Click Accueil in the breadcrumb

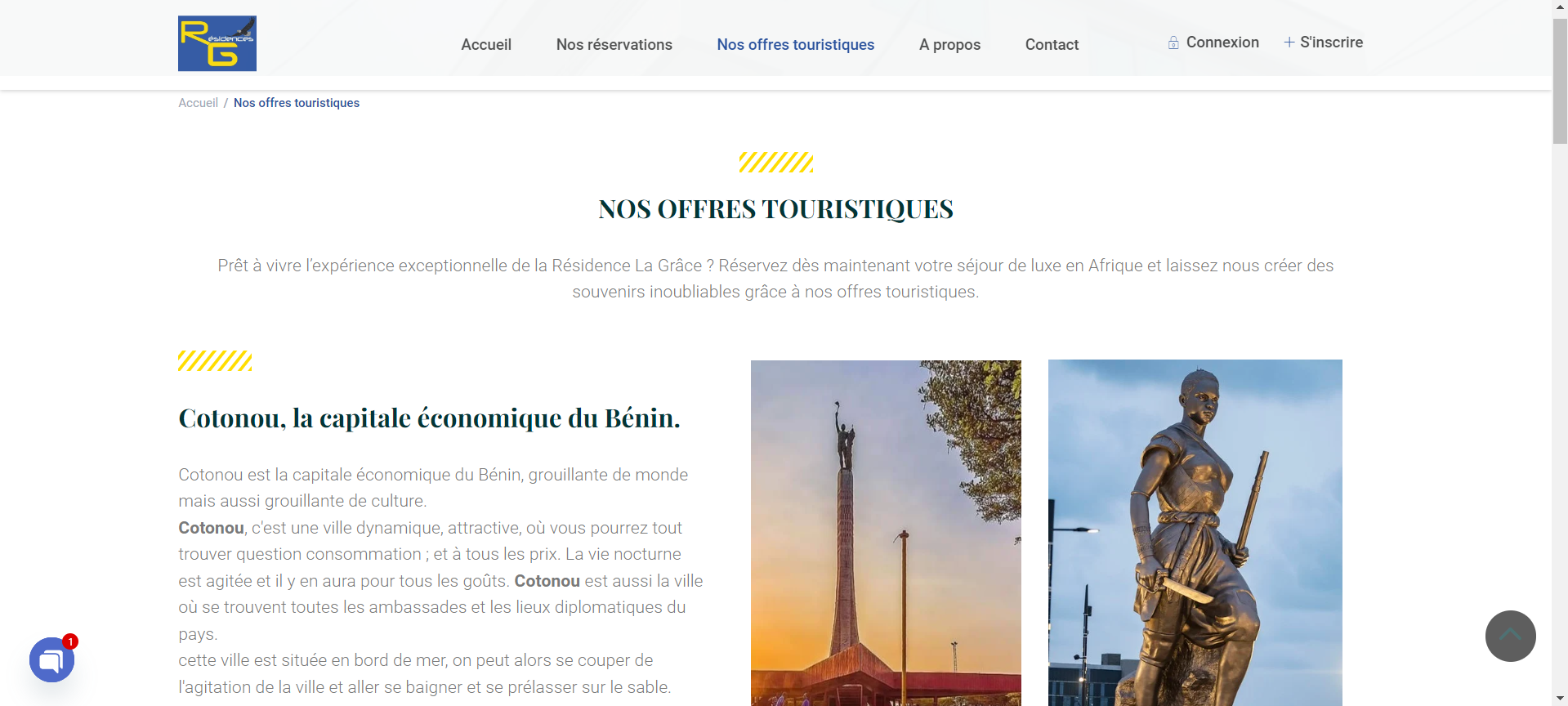click(199, 103)
